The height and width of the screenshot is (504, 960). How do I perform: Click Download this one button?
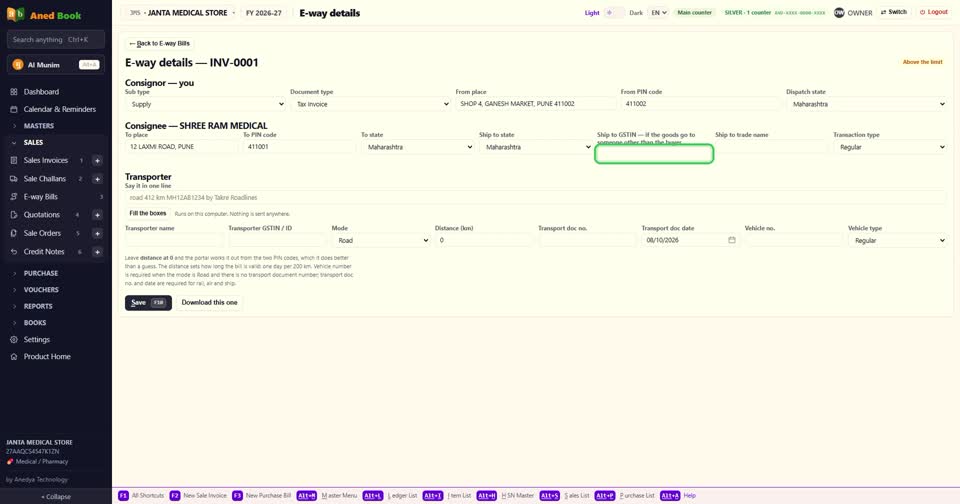coord(209,303)
